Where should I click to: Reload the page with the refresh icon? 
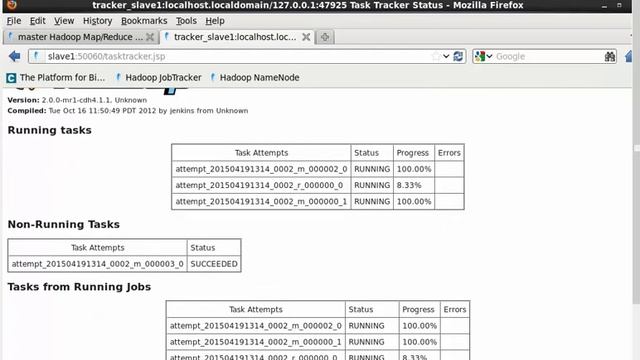click(x=458, y=56)
